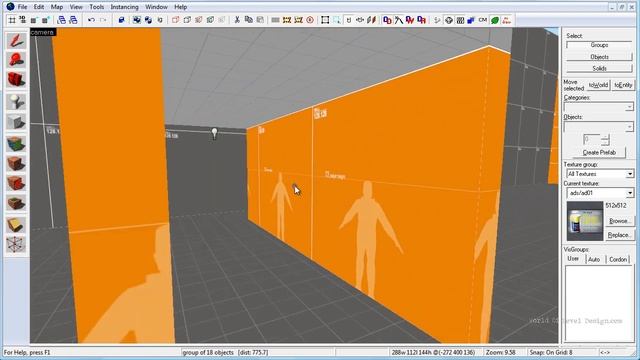Switch to the Auto VisGroups tab
The width and height of the screenshot is (640, 360).
click(x=594, y=259)
